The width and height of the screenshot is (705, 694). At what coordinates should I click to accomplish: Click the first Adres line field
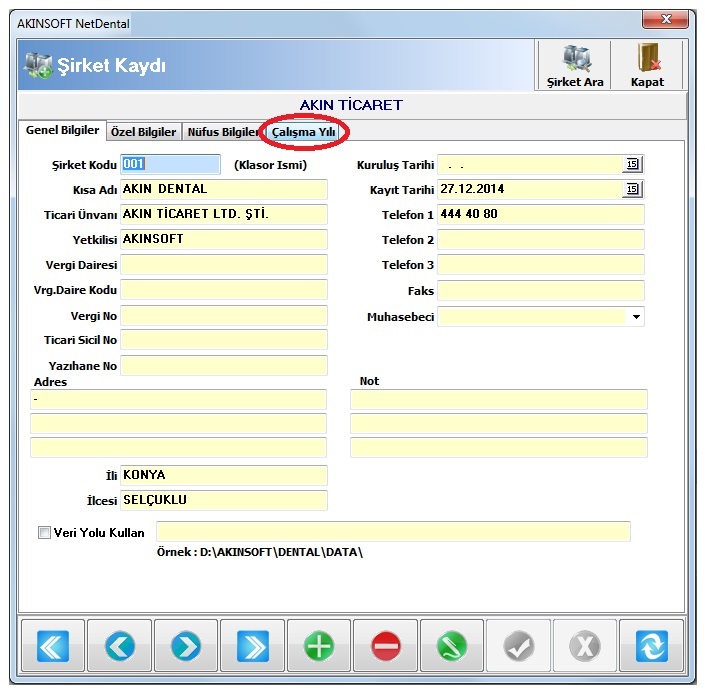tap(178, 399)
